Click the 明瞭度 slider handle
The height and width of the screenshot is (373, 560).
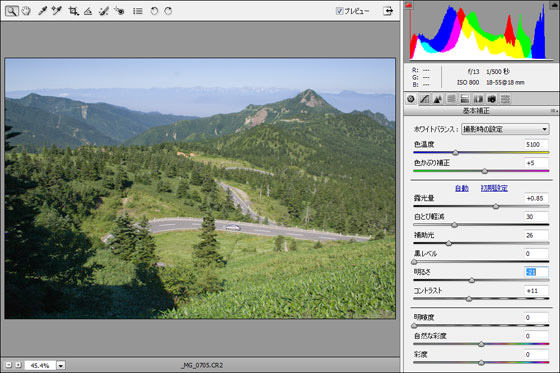tap(414, 326)
